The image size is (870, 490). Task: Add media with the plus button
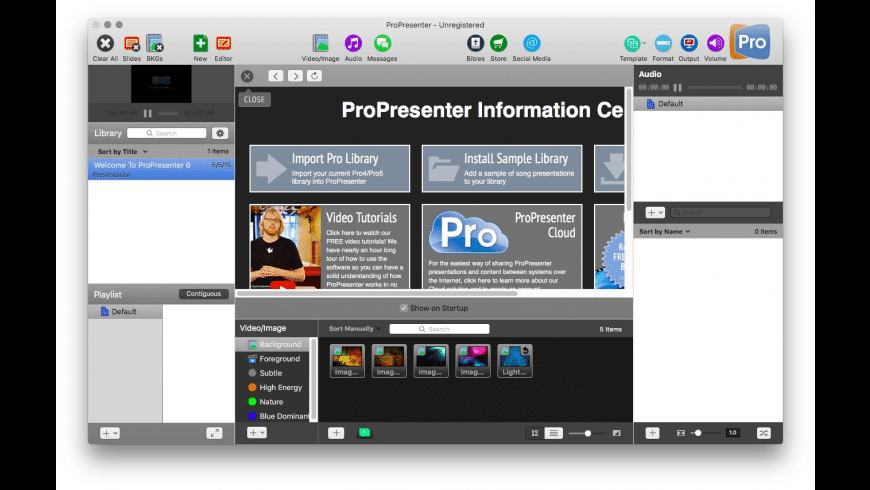pos(336,433)
